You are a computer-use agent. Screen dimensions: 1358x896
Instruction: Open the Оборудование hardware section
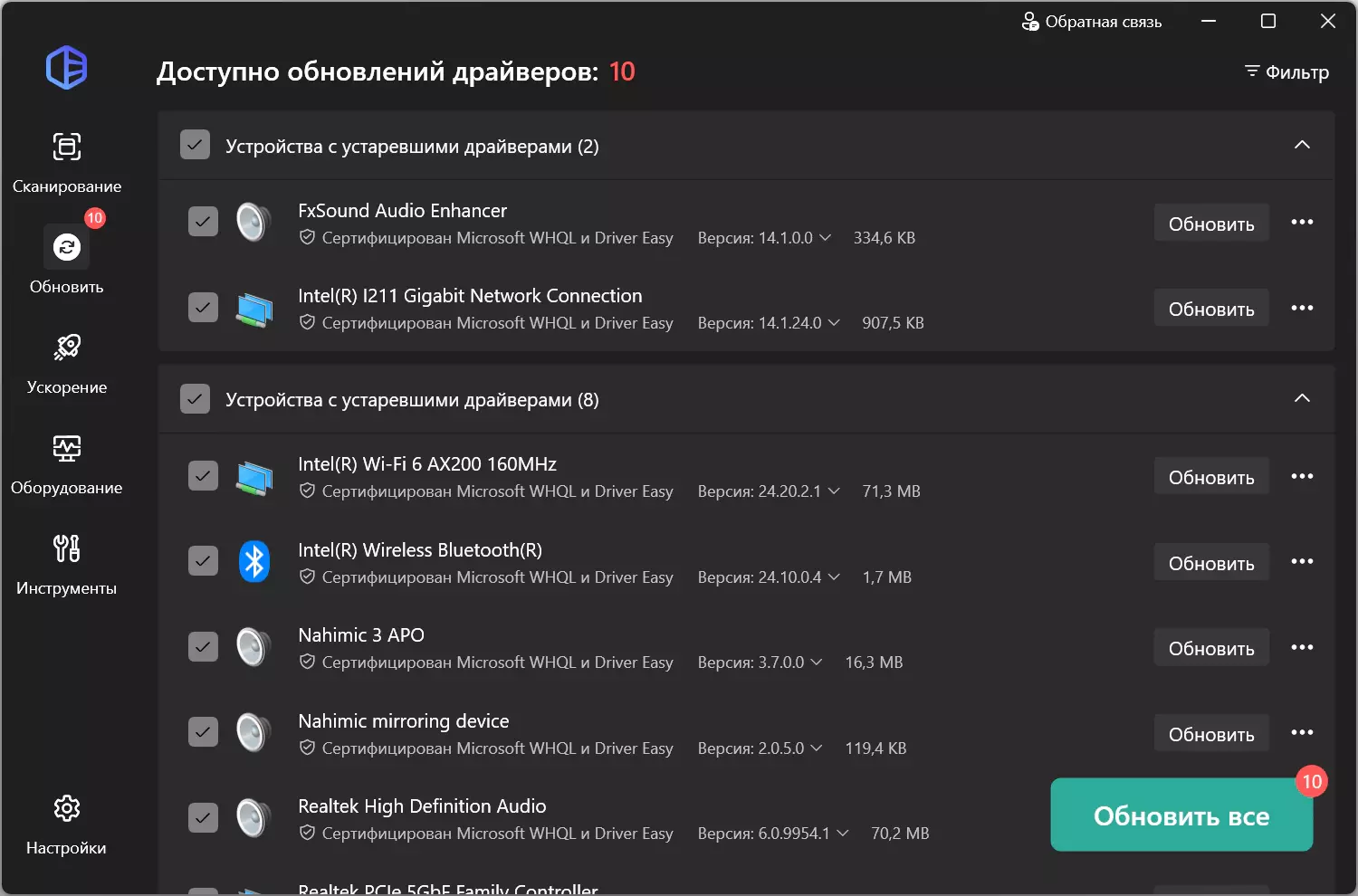67,464
